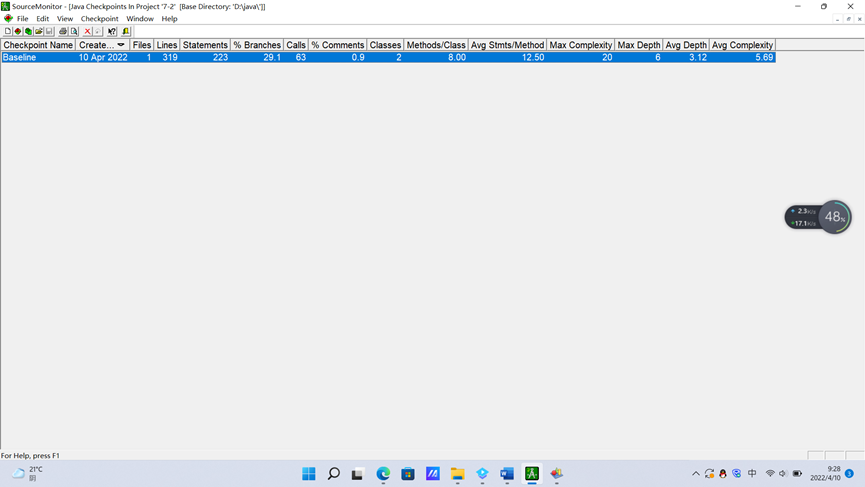Viewport: 865px width, 487px height.
Task: Click the Methods/Class column header
Action: pyautogui.click(x=436, y=45)
